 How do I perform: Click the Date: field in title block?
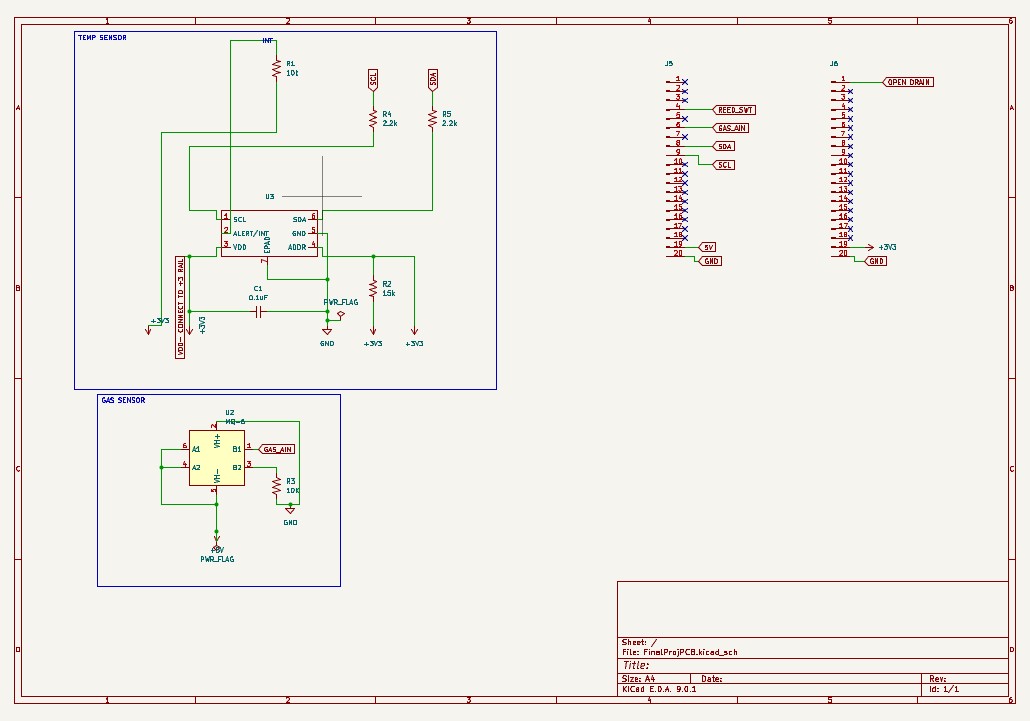pyautogui.click(x=711, y=679)
